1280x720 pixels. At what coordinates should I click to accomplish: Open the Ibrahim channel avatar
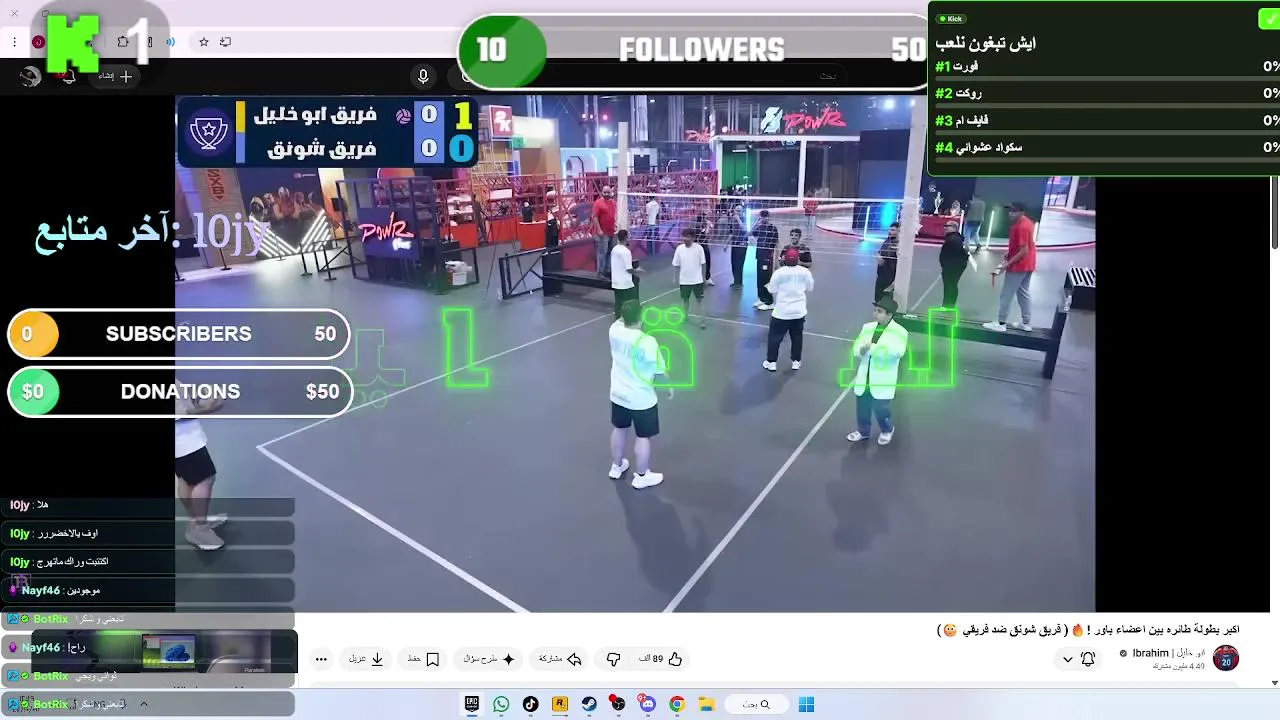(1226, 658)
